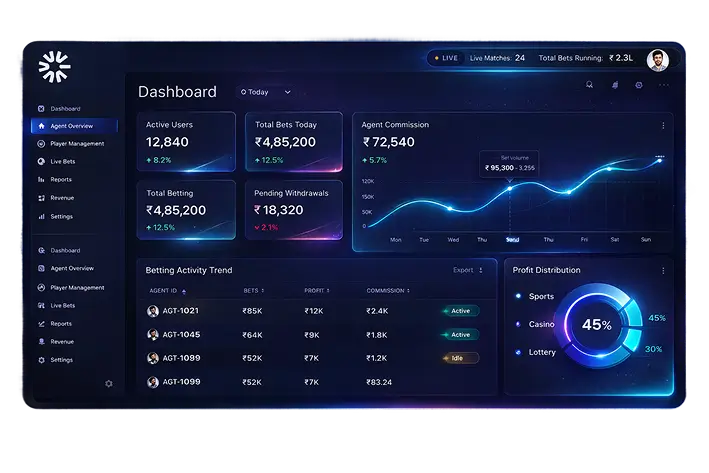Click the gear icon at the sidebar bottom
The height and width of the screenshot is (473, 709).
click(109, 383)
